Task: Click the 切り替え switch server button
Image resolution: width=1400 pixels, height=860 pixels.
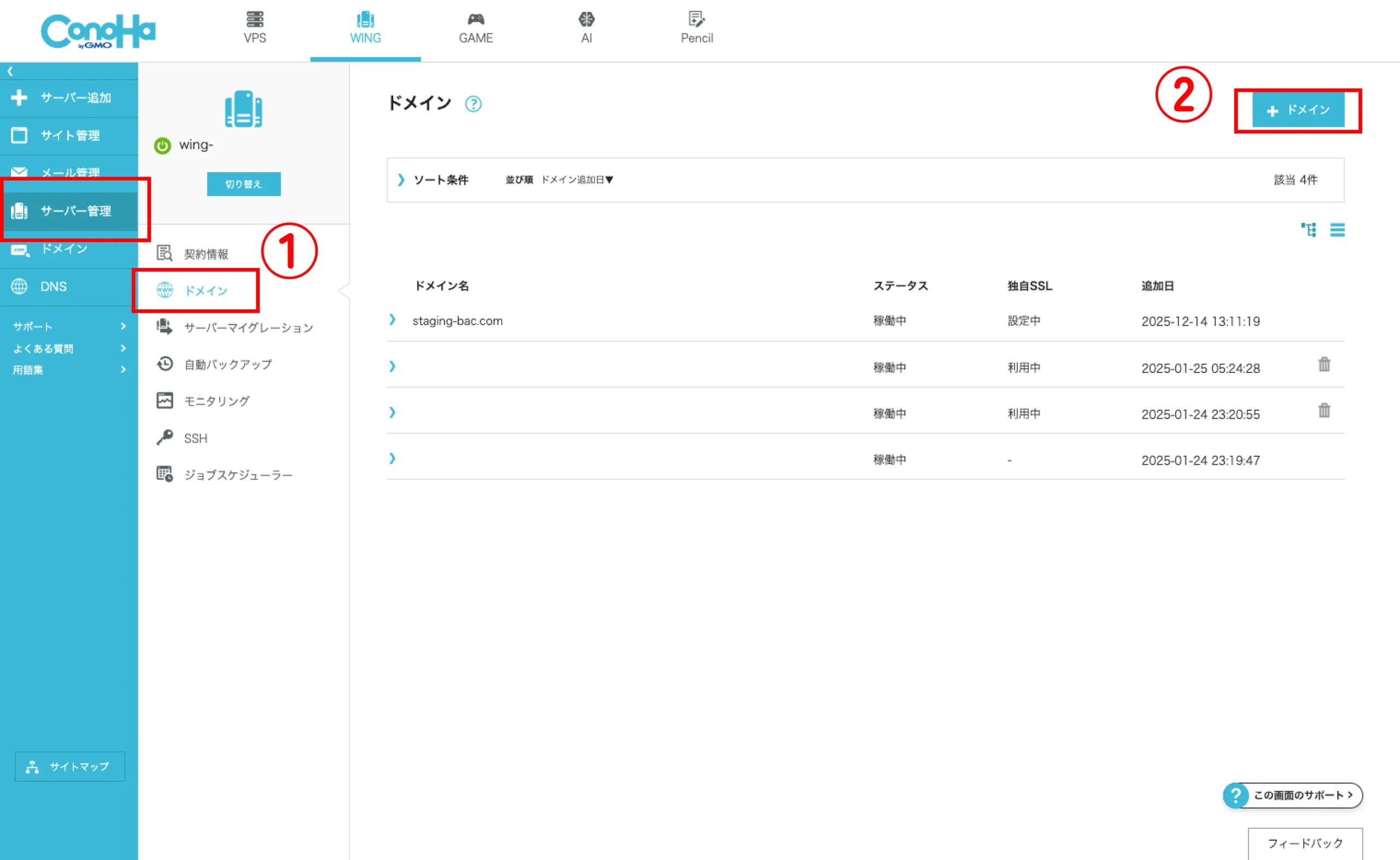Action: 243,184
